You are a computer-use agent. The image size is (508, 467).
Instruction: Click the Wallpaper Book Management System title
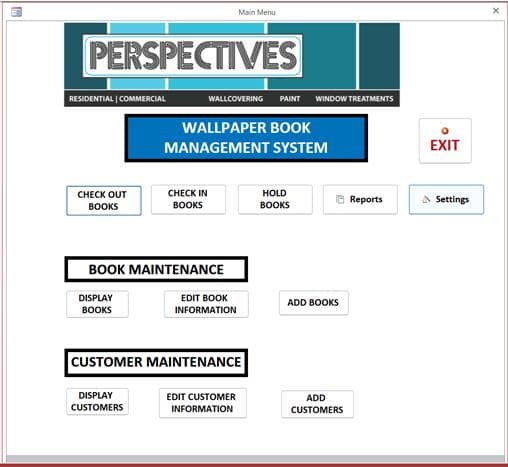point(246,138)
